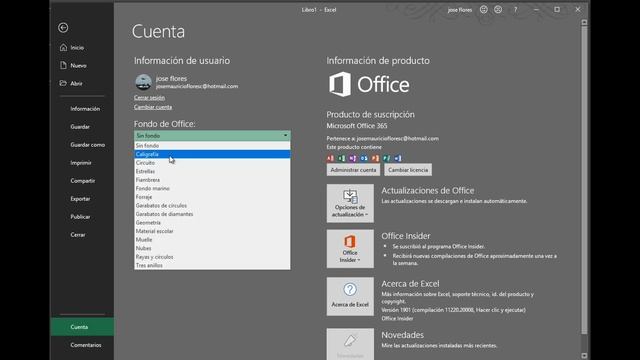The height and width of the screenshot is (360, 640).
Task: Select Fondo marino background option
Action: [x=212, y=189]
